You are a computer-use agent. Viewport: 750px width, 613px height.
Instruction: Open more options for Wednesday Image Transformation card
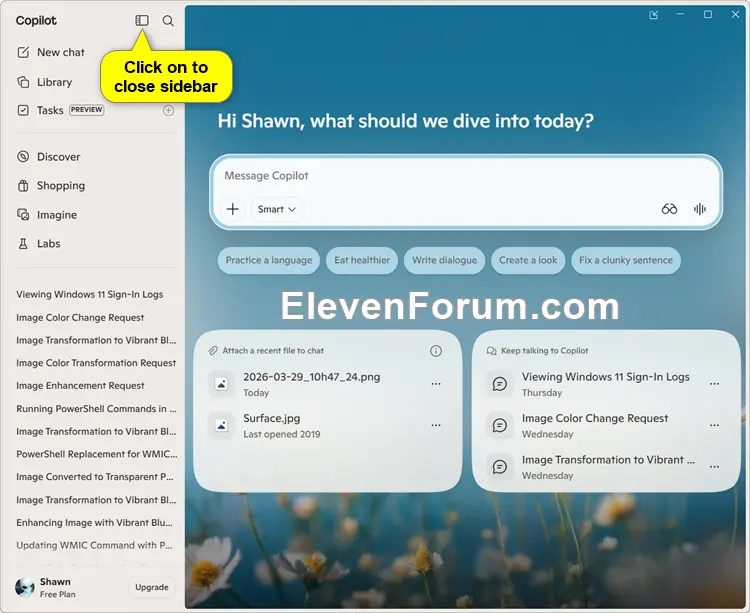coord(714,467)
